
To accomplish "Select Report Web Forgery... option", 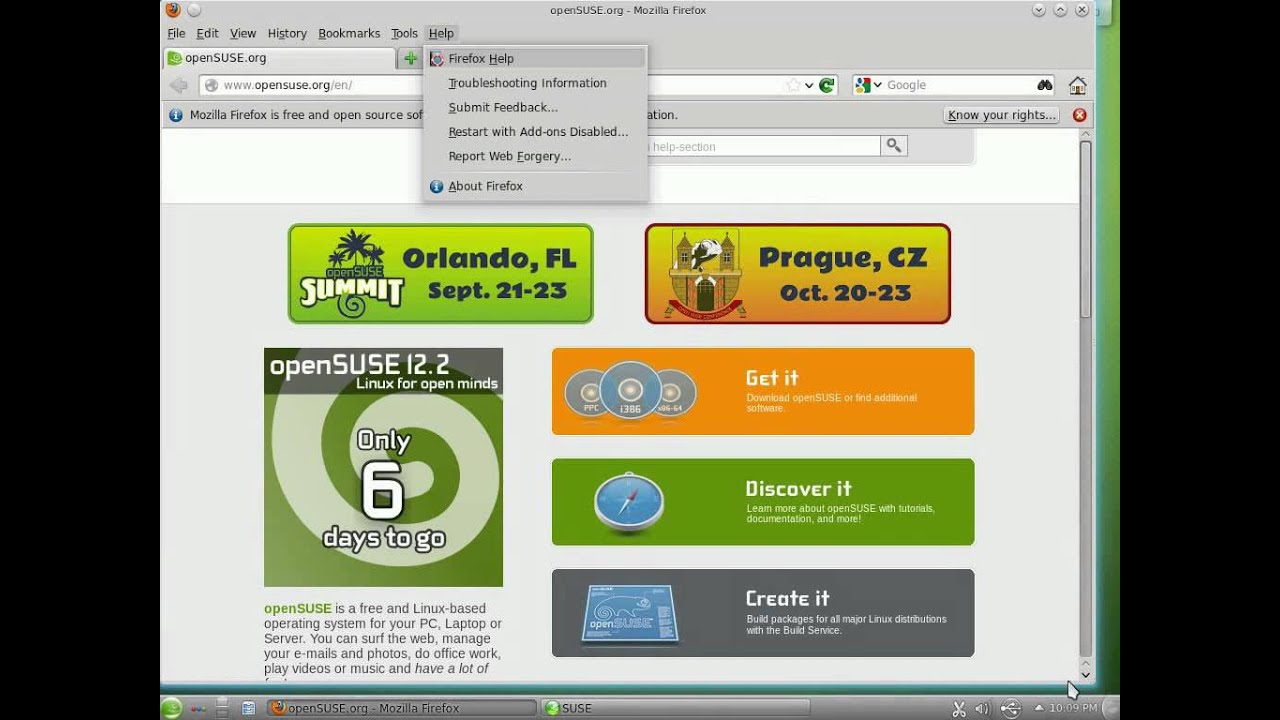I will pyautogui.click(x=535, y=156).
